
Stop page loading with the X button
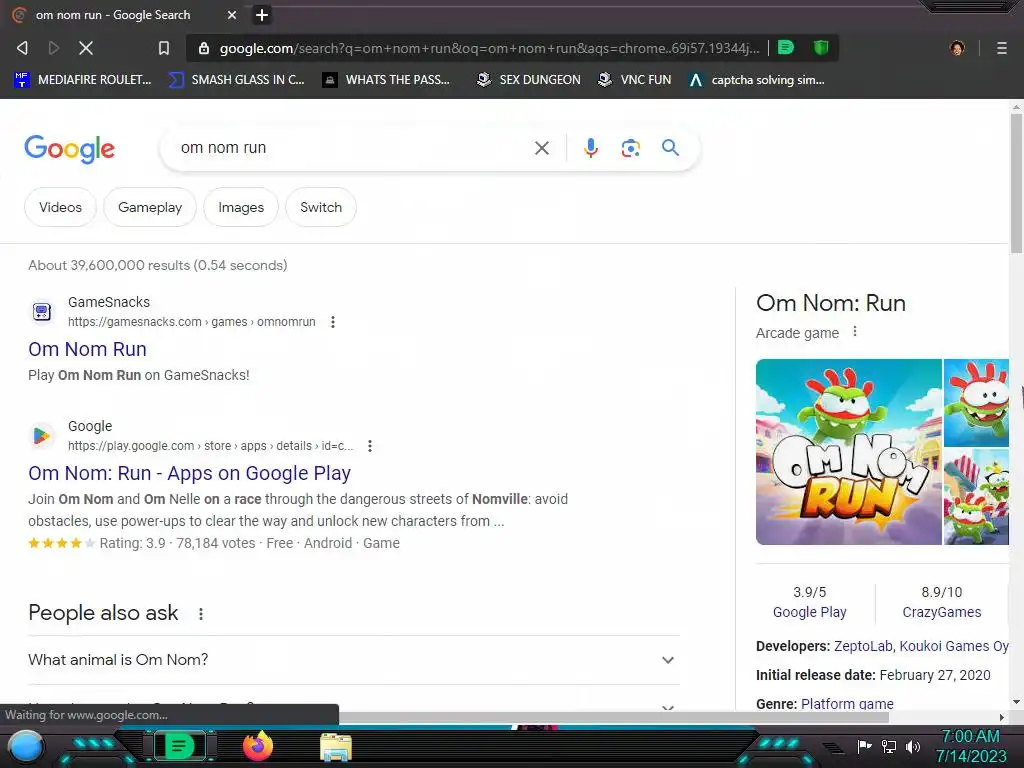click(x=86, y=48)
